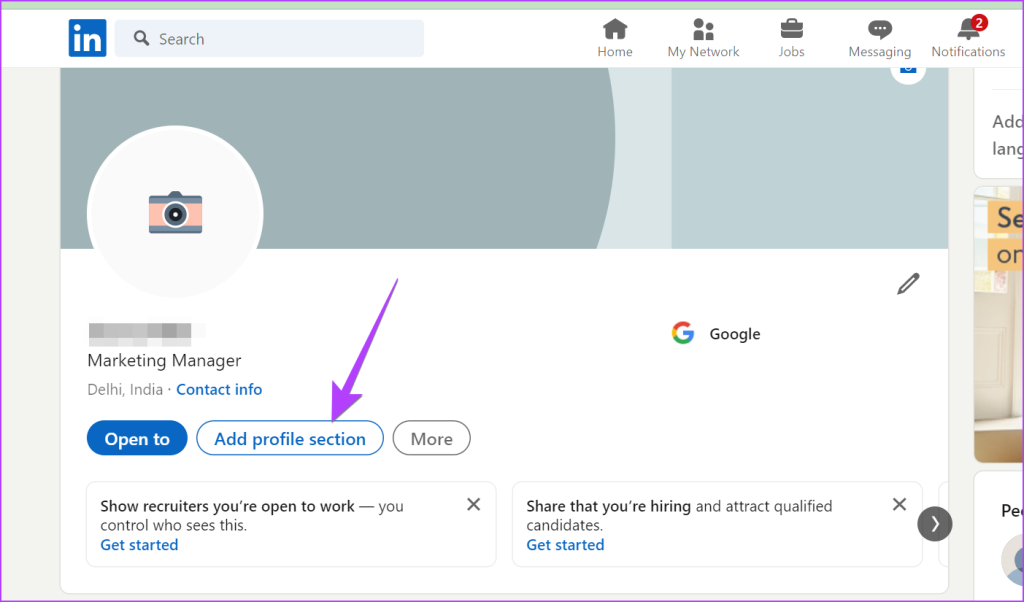Screen dimensions: 1024x602
Task: Click the LinkedIn logo
Action: 88,38
